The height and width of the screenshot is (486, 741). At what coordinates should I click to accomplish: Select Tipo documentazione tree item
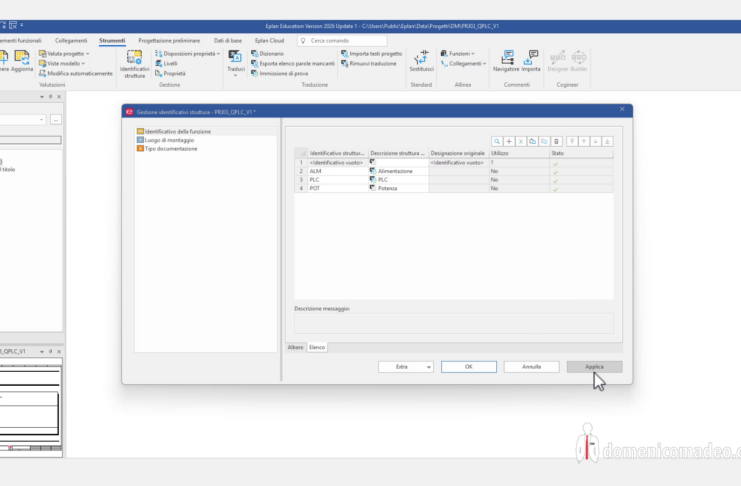click(170, 148)
